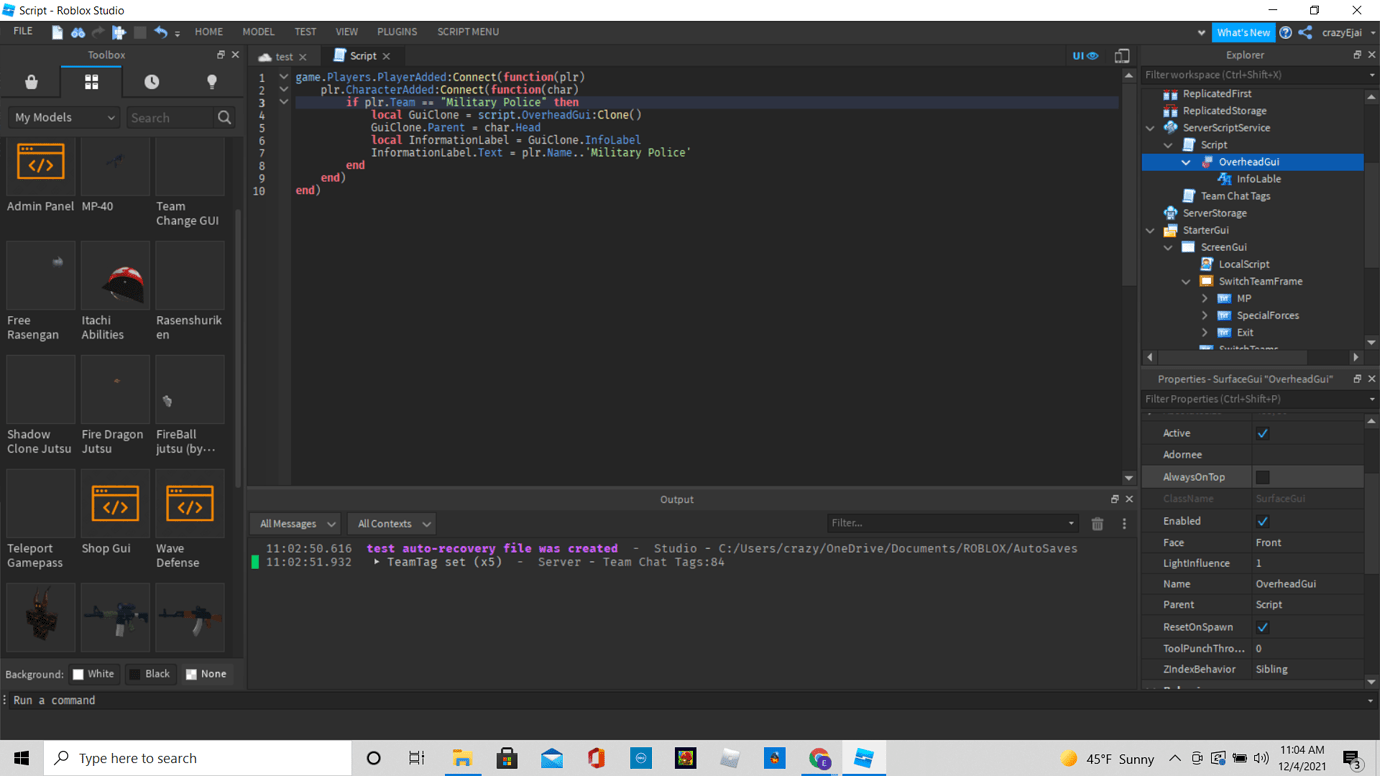This screenshot has height=776, width=1380.
Task: Insert the Wave Defense model
Action: coord(189,504)
